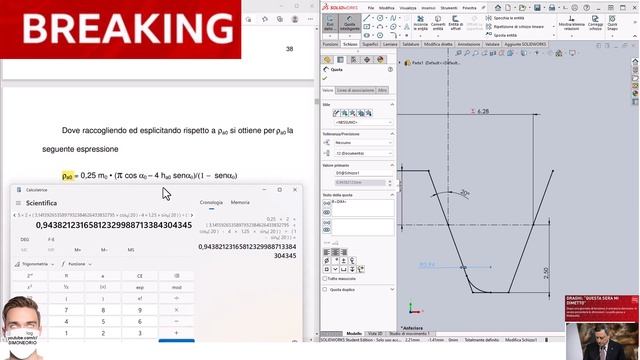The height and width of the screenshot is (360, 640).
Task: Collapse the Testo della quota section
Action: click(392, 195)
